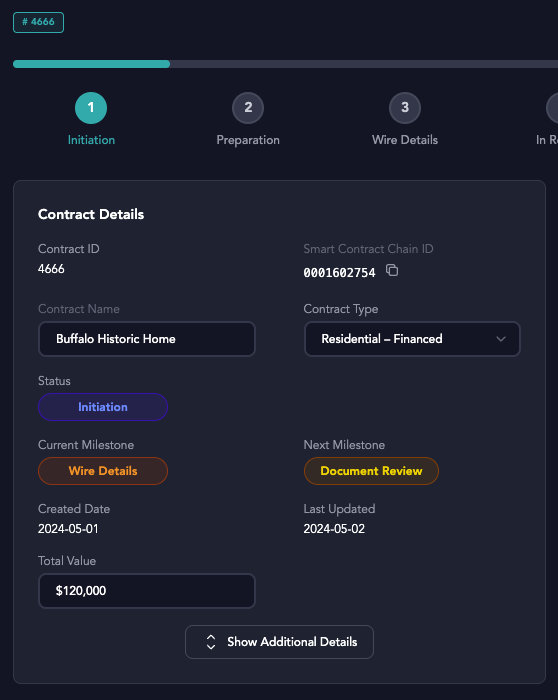558x700 pixels.
Task: Click the Wire Details milestone pill
Action: coord(103,471)
